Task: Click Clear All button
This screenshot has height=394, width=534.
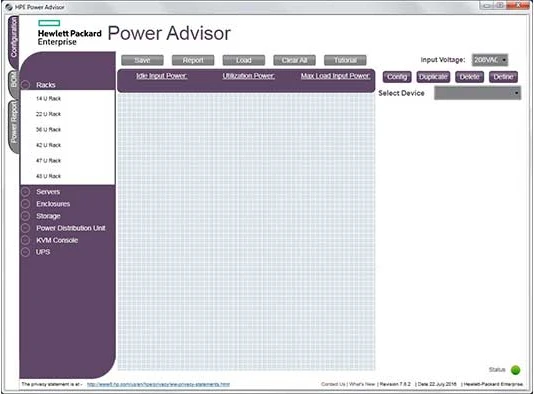Action: point(295,60)
